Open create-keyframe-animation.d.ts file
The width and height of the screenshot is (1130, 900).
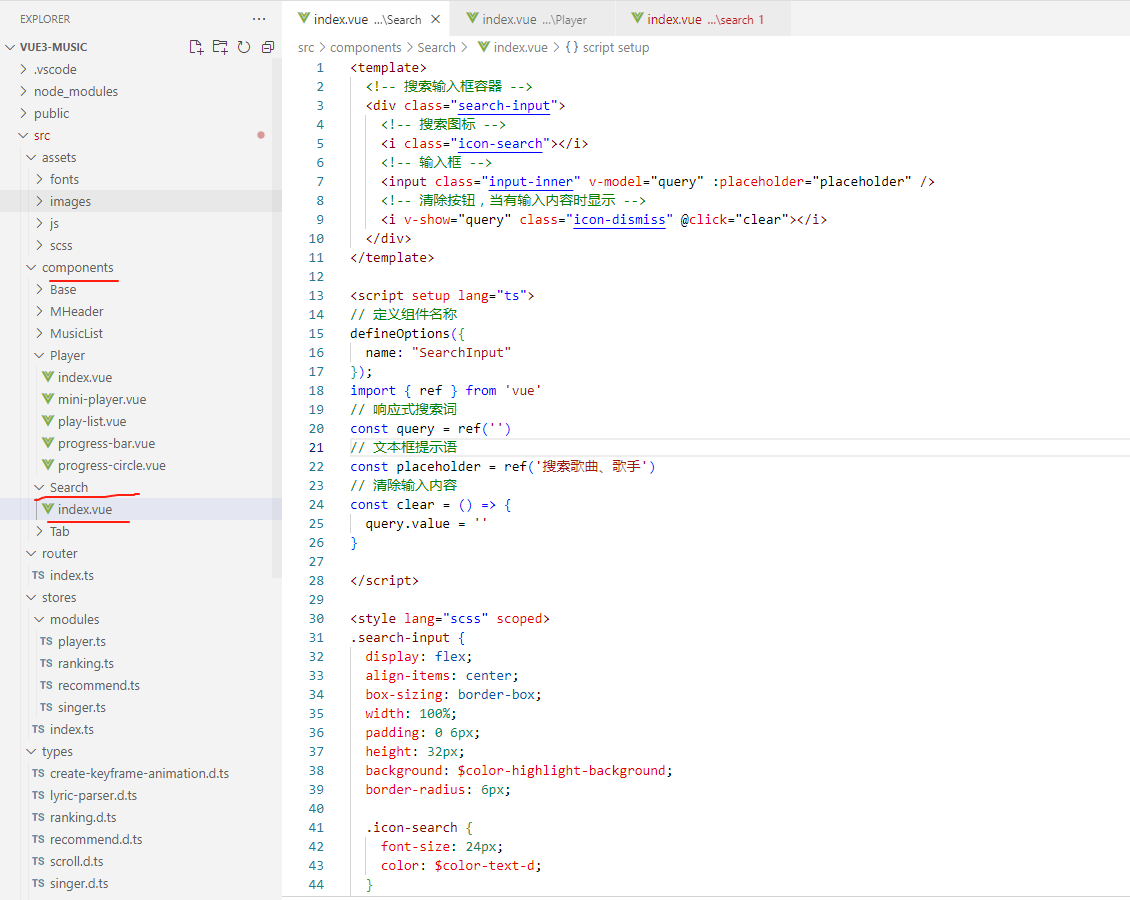pos(139,773)
